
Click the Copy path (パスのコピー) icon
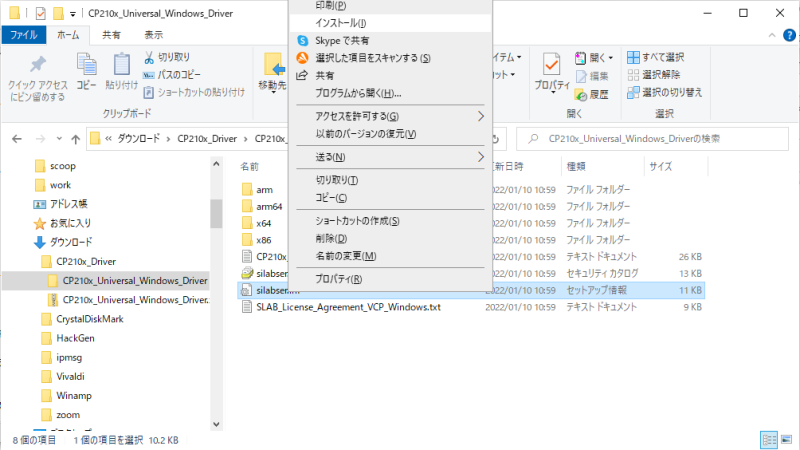click(x=148, y=75)
